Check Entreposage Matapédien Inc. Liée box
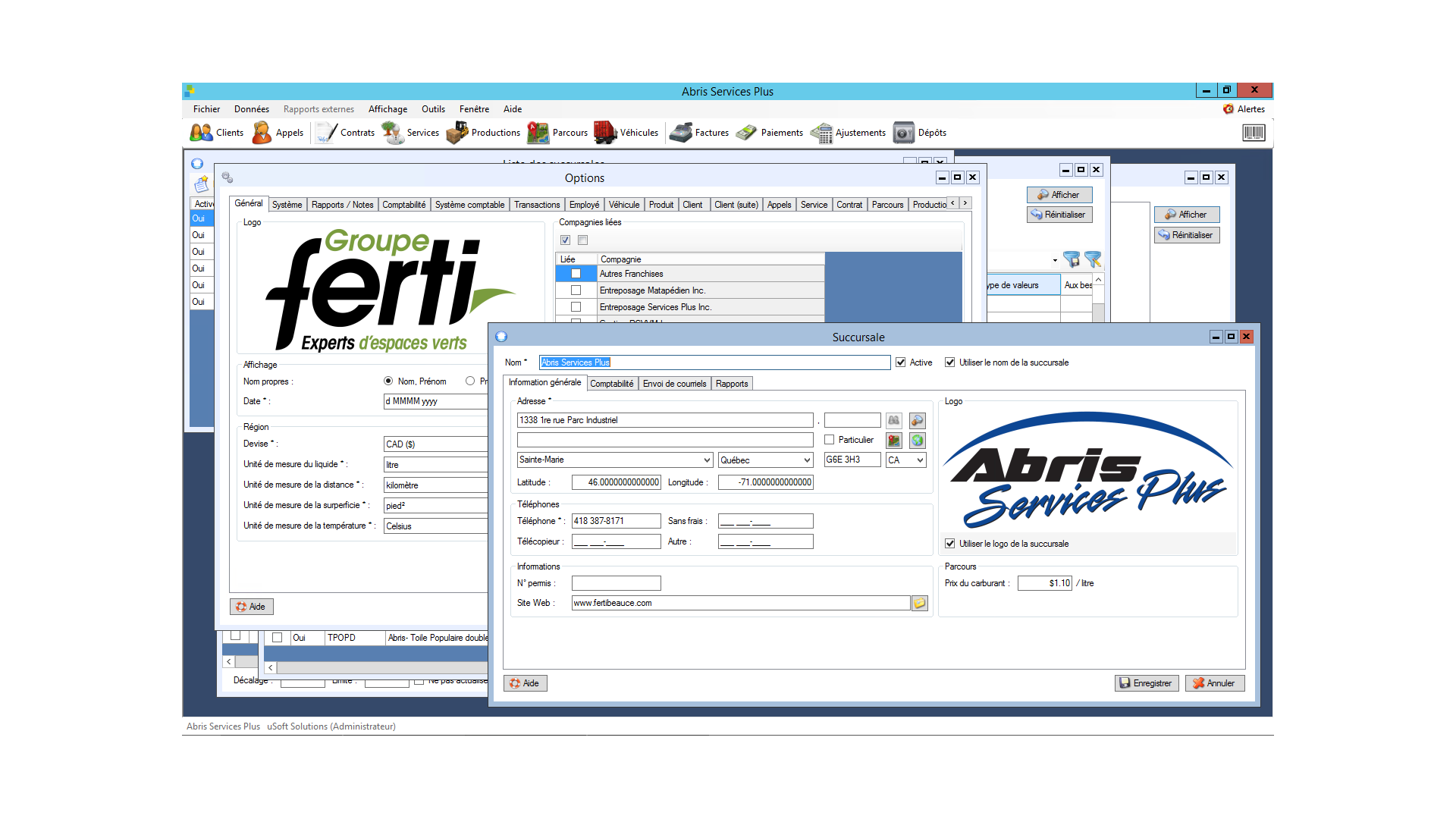Screen dimensions: 1456x819 [x=576, y=290]
